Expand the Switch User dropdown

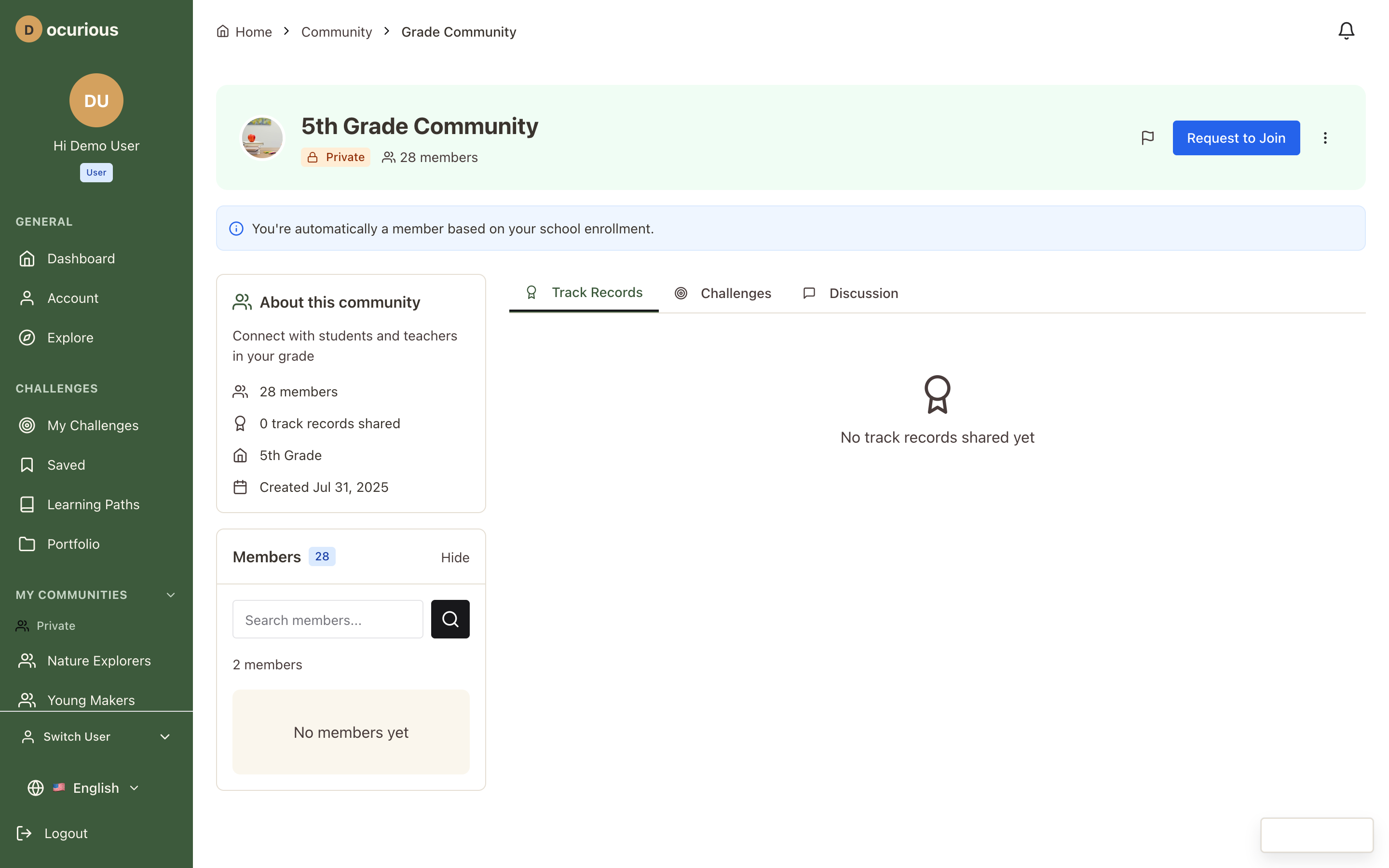tap(165, 736)
